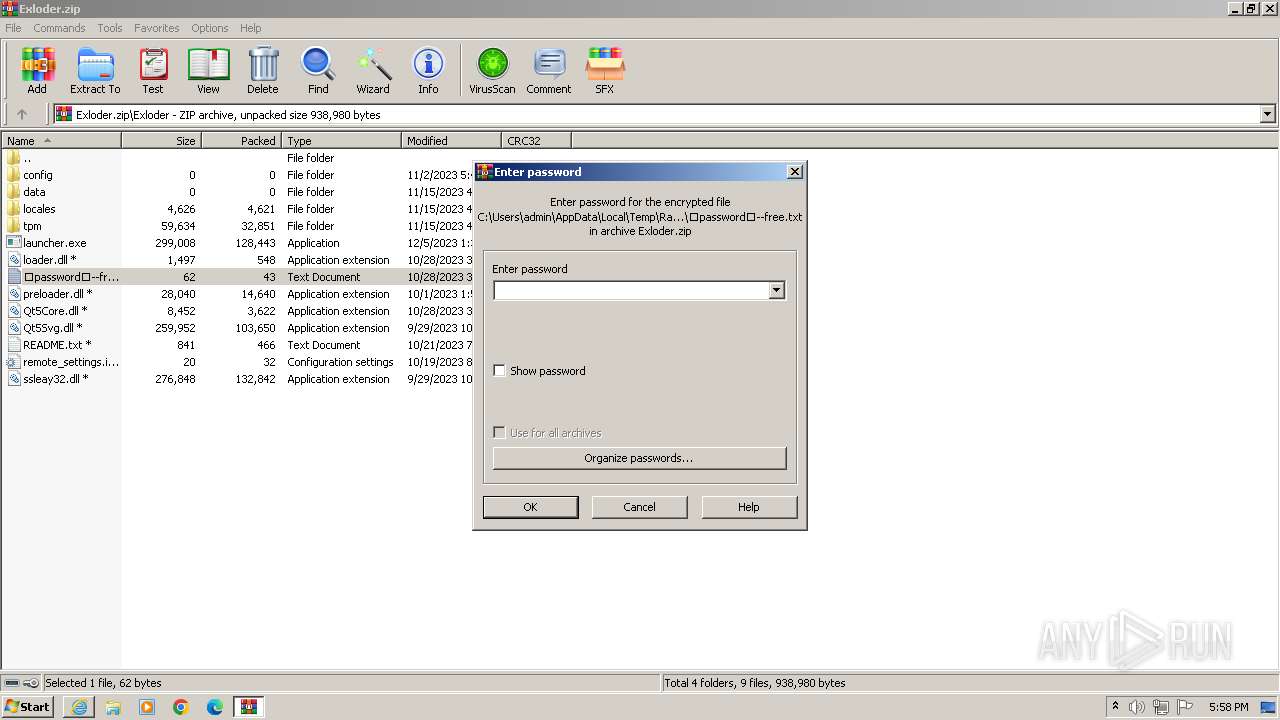
Task: Click the Help button in dialog
Action: click(749, 507)
